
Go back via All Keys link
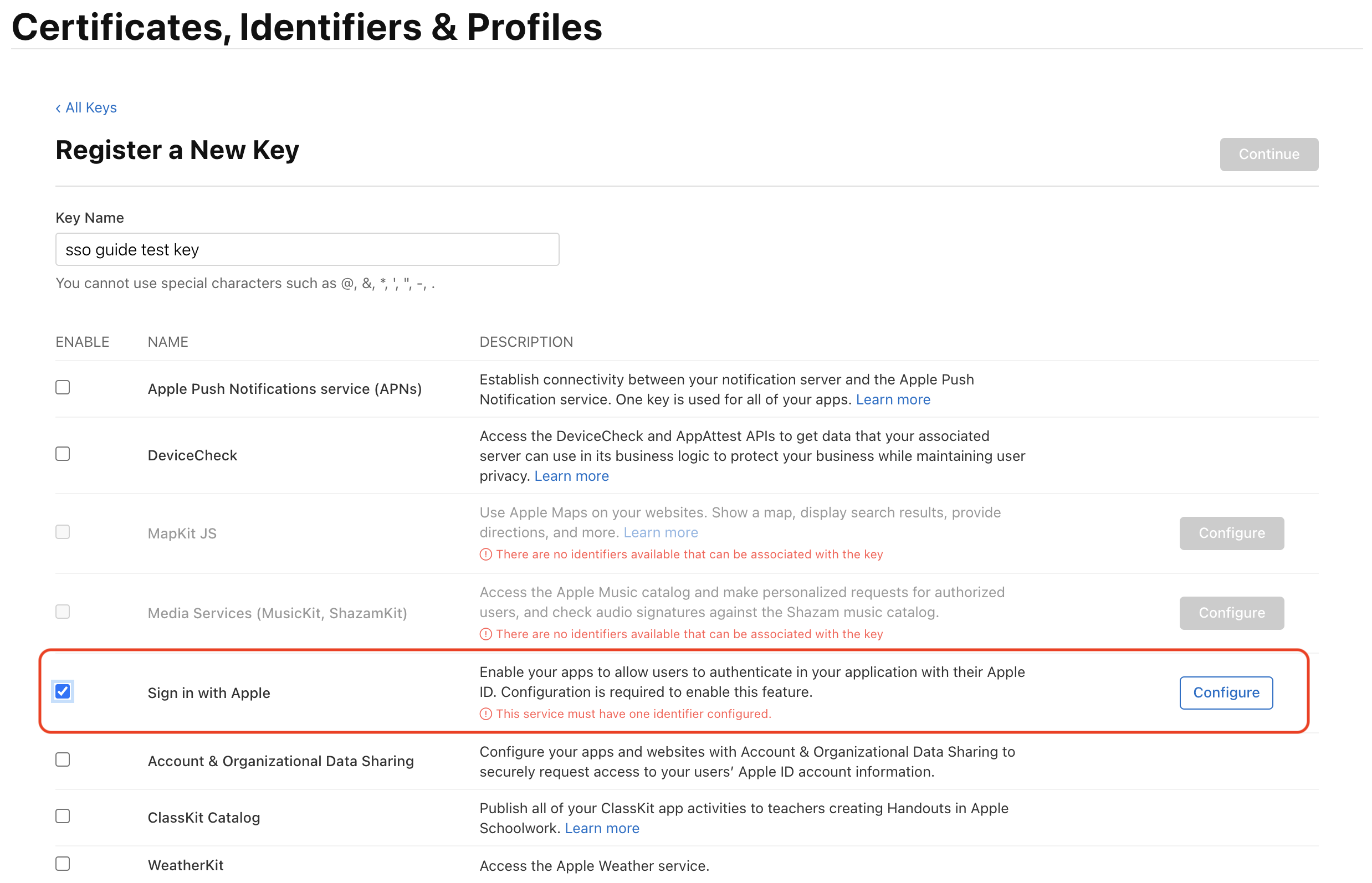(86, 108)
